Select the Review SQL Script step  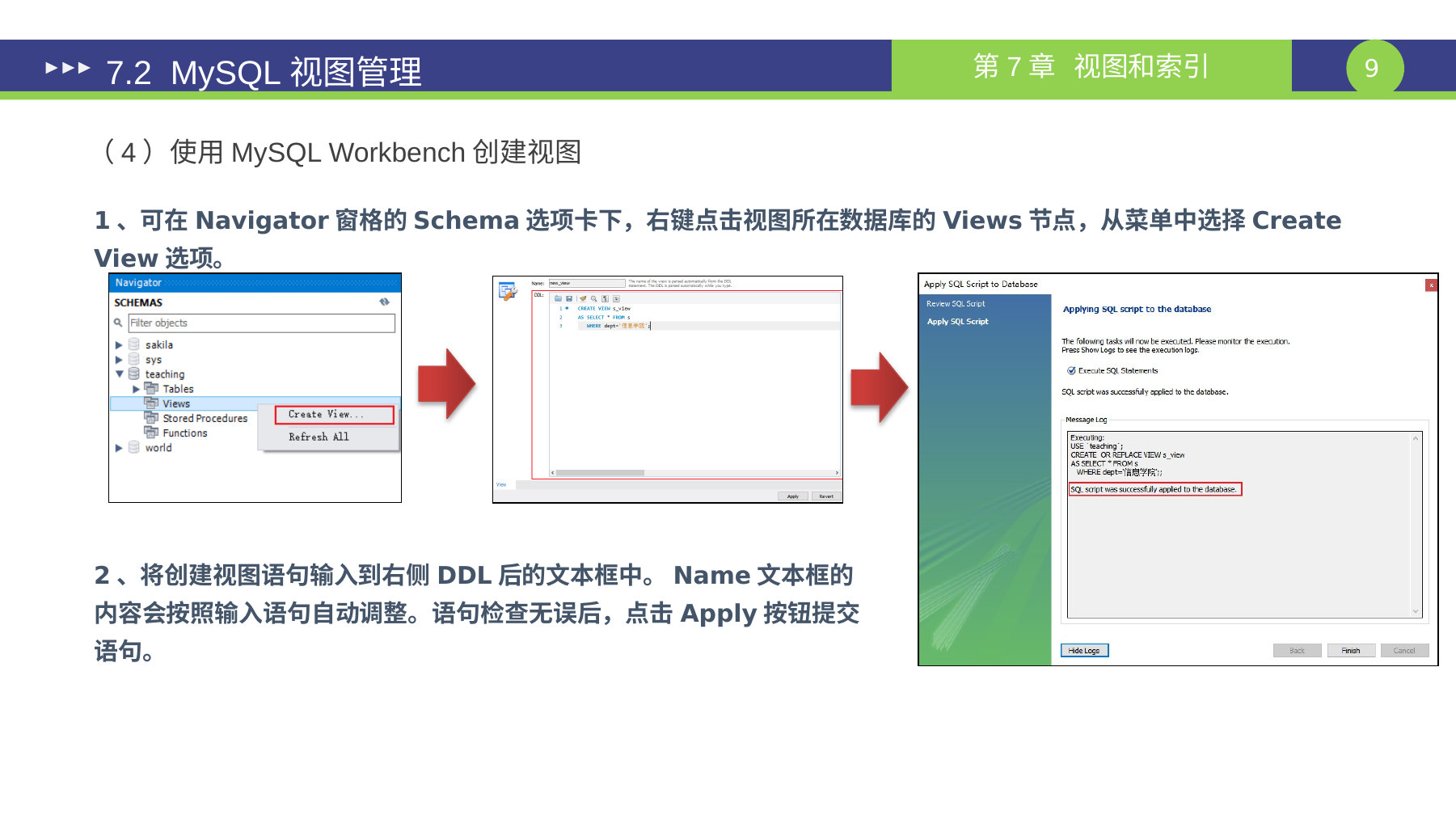tap(956, 304)
